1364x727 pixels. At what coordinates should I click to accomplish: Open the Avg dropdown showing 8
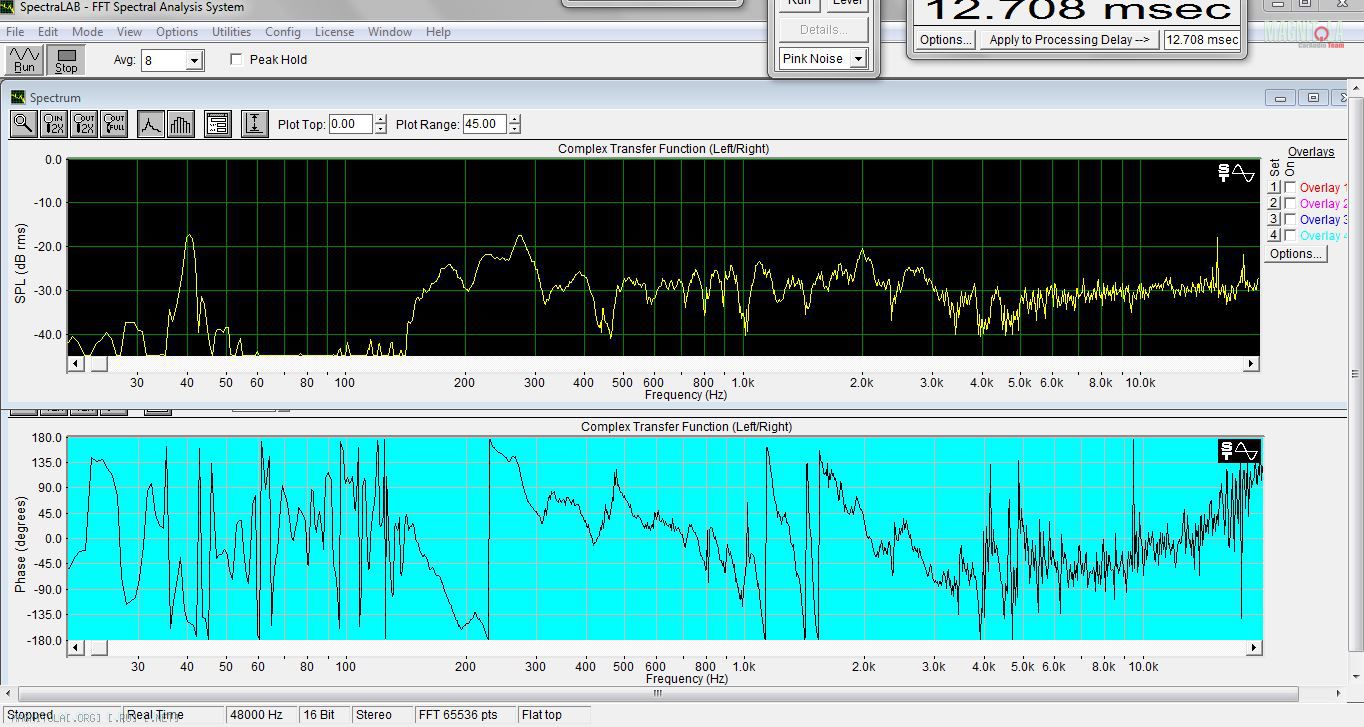194,61
